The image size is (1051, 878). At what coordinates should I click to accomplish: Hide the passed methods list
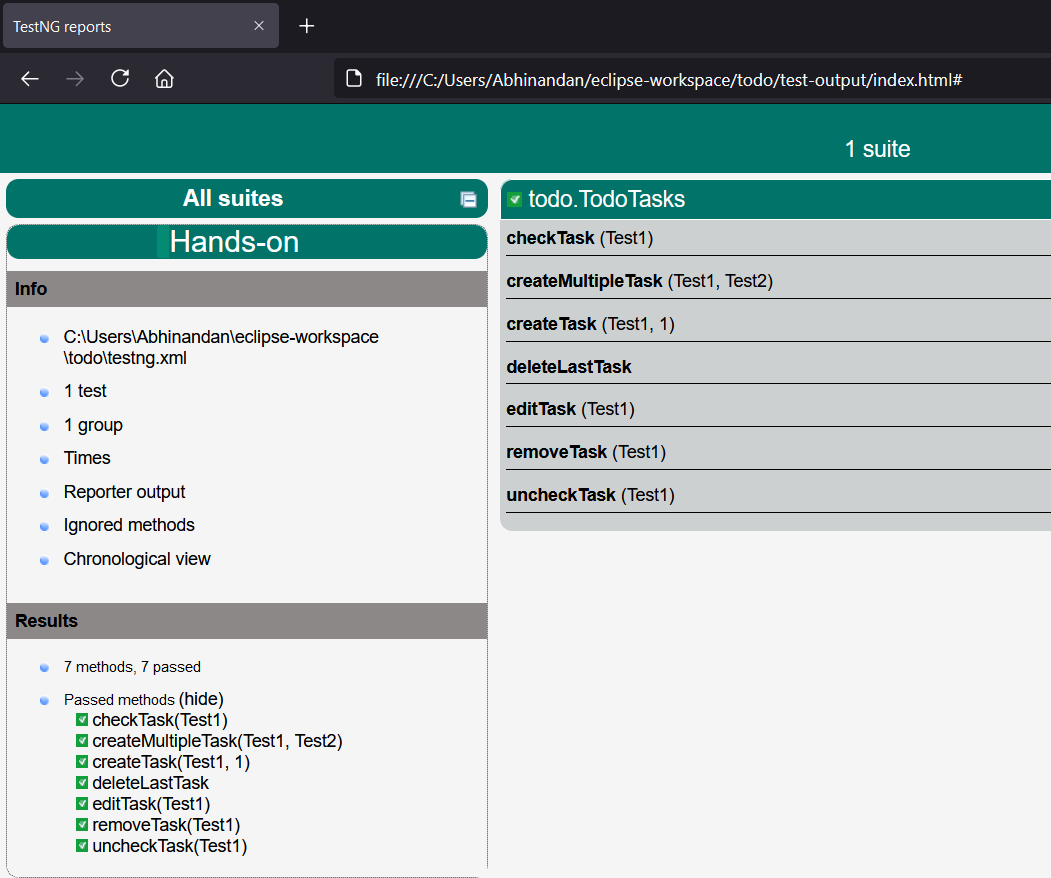click(x=201, y=699)
